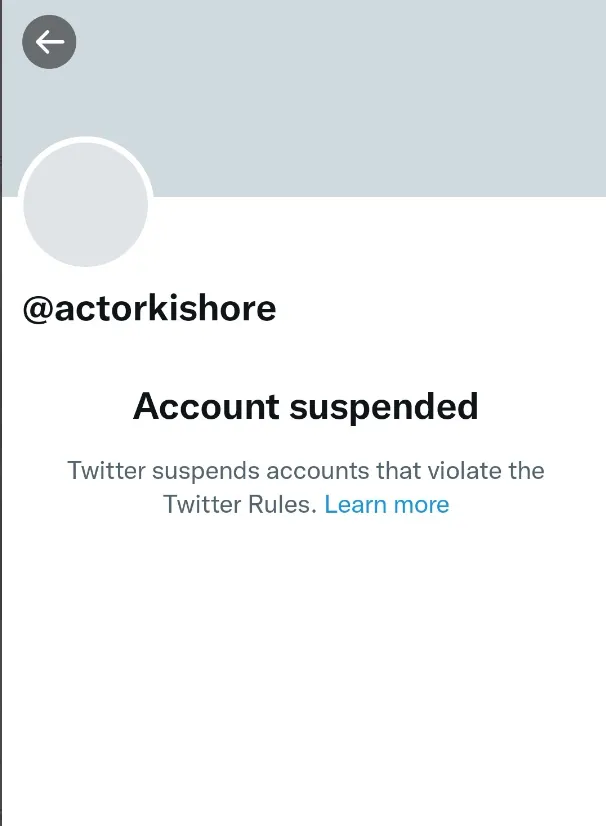Click the word suspended in the heading
The height and width of the screenshot is (826, 606).
click(384, 408)
